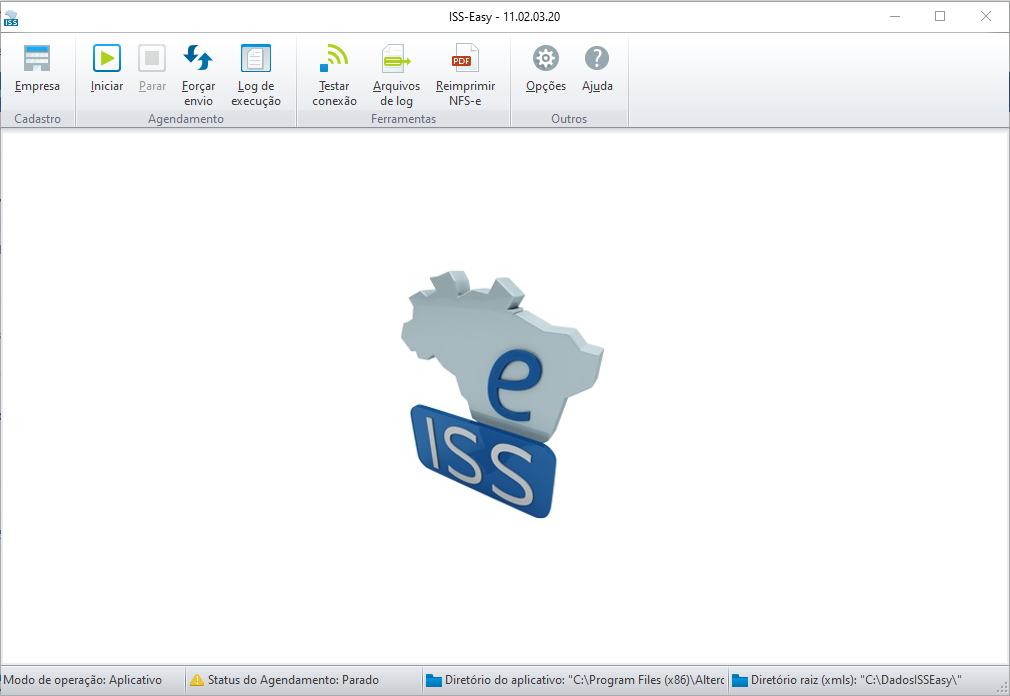Screen dimensions: 1010x696
Task: Click the central ISS-e logo image
Action: coord(501,394)
